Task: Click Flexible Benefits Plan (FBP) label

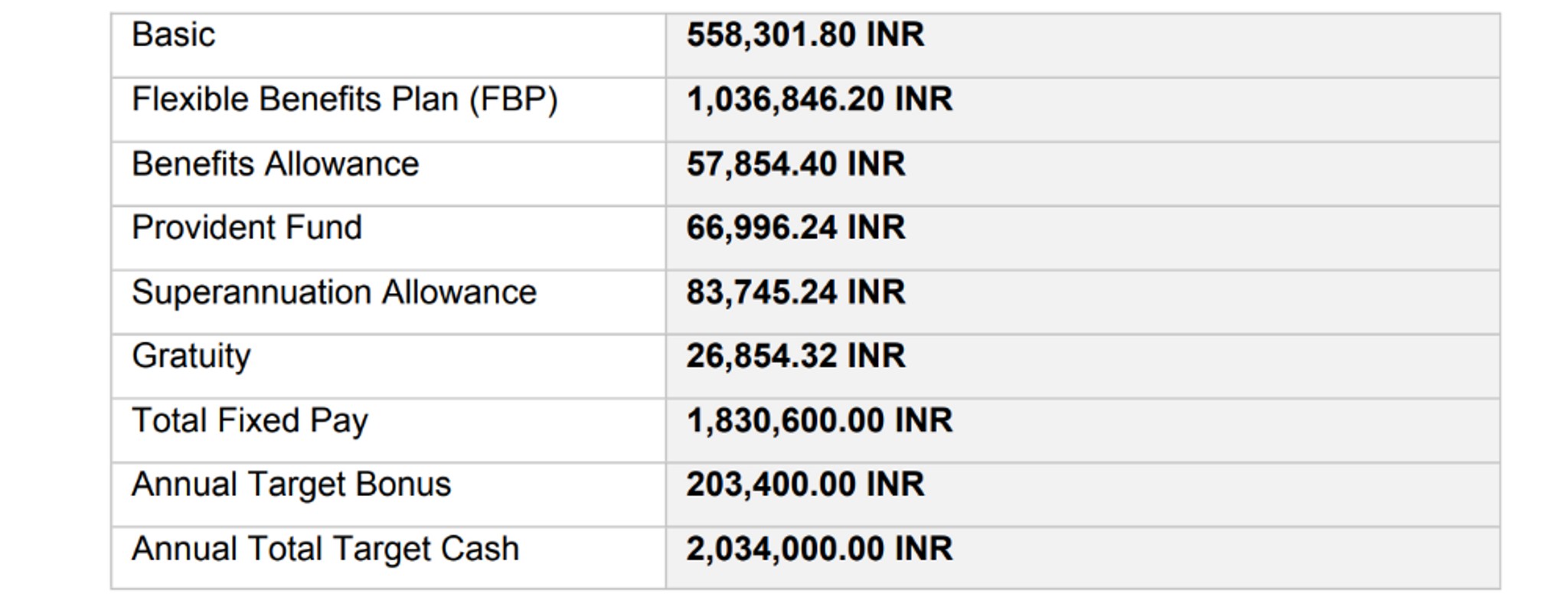Action: (x=345, y=99)
